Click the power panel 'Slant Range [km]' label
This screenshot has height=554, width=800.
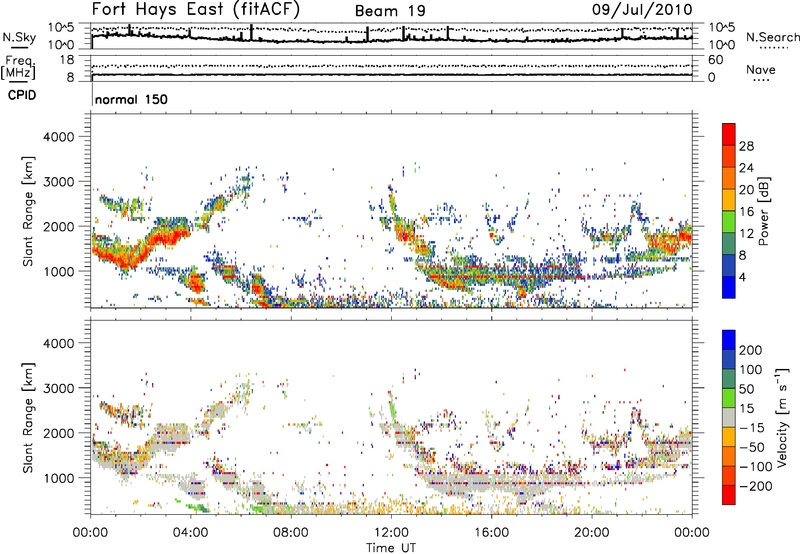pos(28,211)
